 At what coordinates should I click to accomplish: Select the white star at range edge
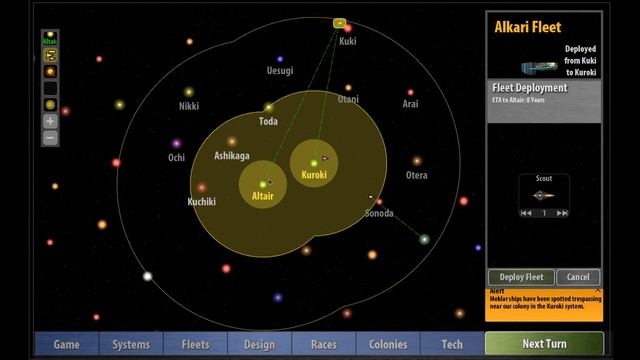(x=148, y=276)
